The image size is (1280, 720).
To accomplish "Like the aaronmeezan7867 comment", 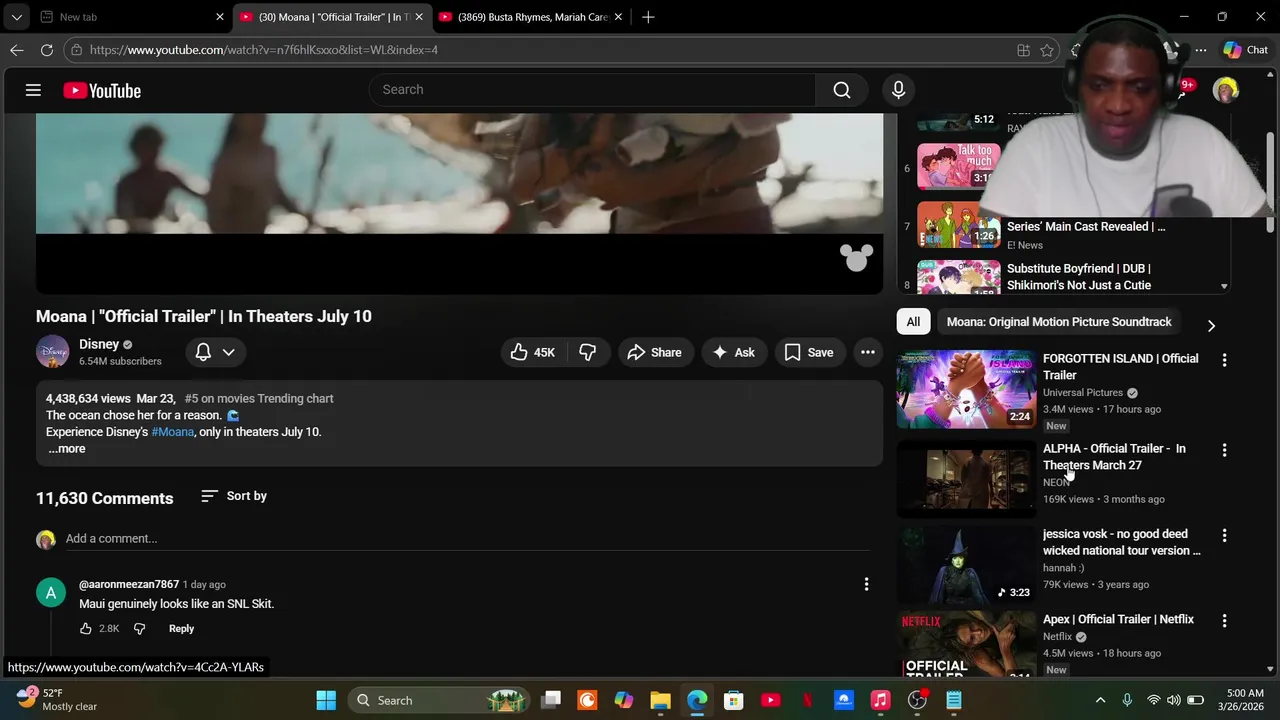I will point(86,628).
